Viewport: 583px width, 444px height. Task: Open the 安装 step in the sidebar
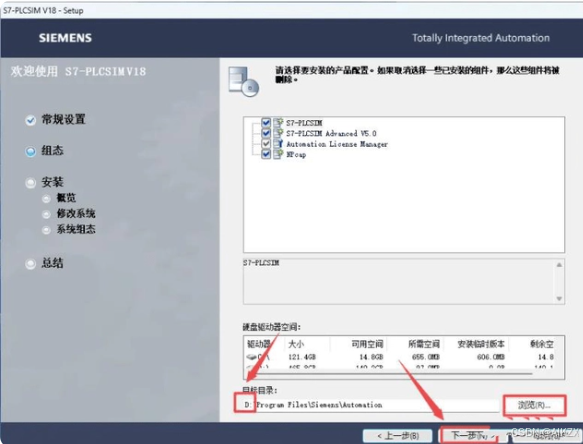click(x=52, y=182)
